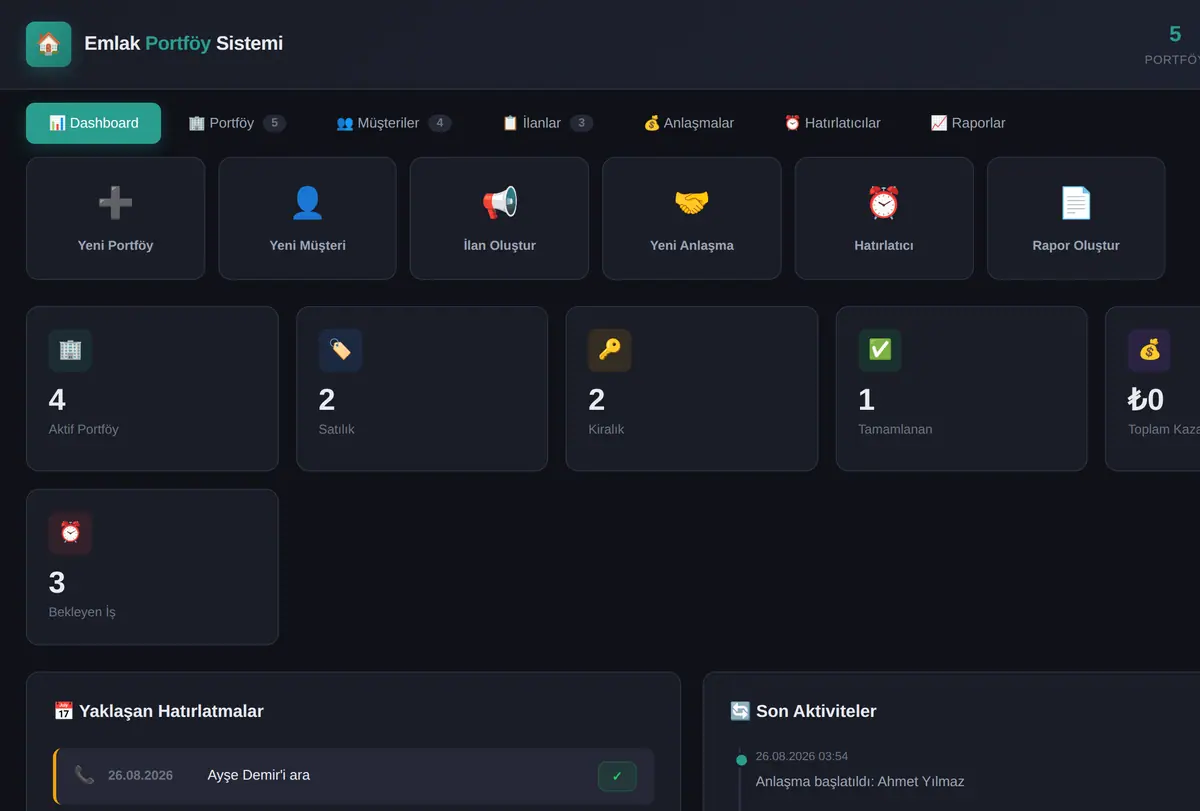Click the person icon for Yeni Müşteri
The image size is (1200, 811).
(x=307, y=203)
